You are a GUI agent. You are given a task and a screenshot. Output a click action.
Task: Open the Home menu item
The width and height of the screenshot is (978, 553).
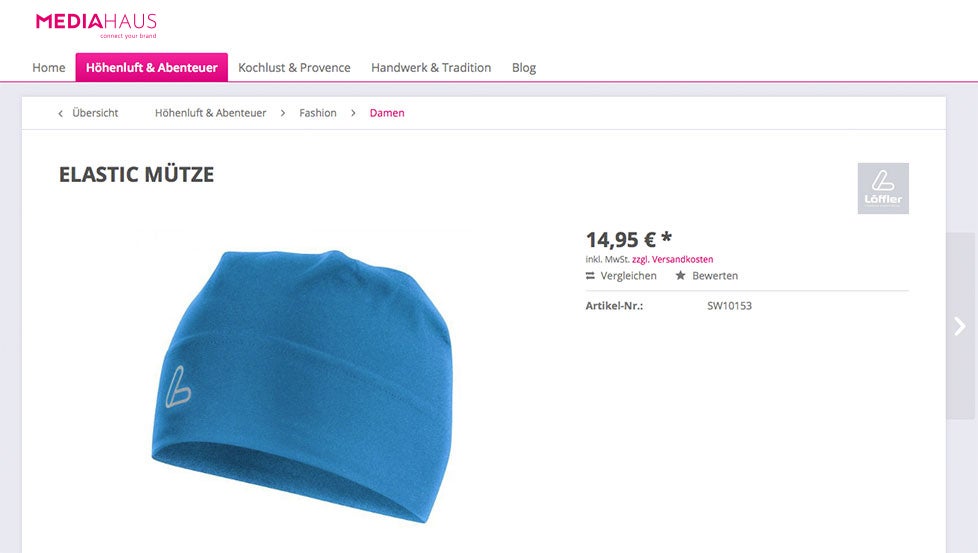(x=49, y=67)
